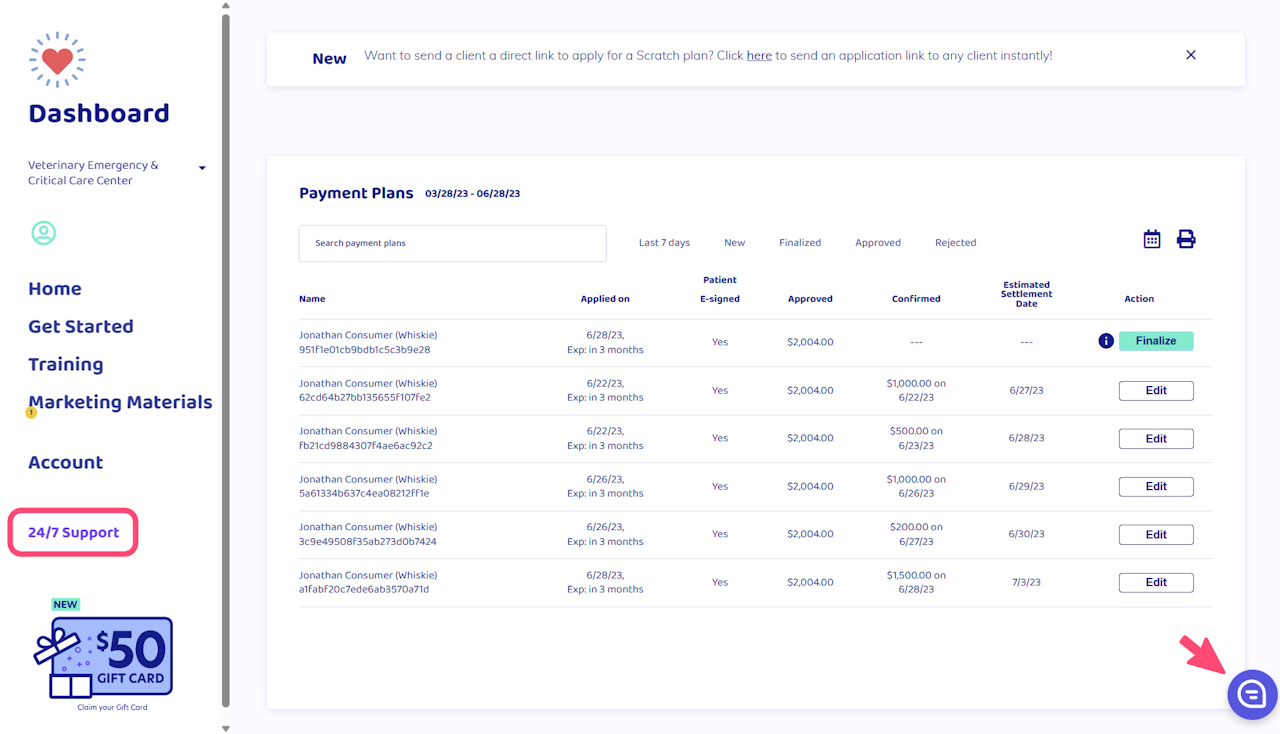Show Rejected payment plans

point(955,243)
